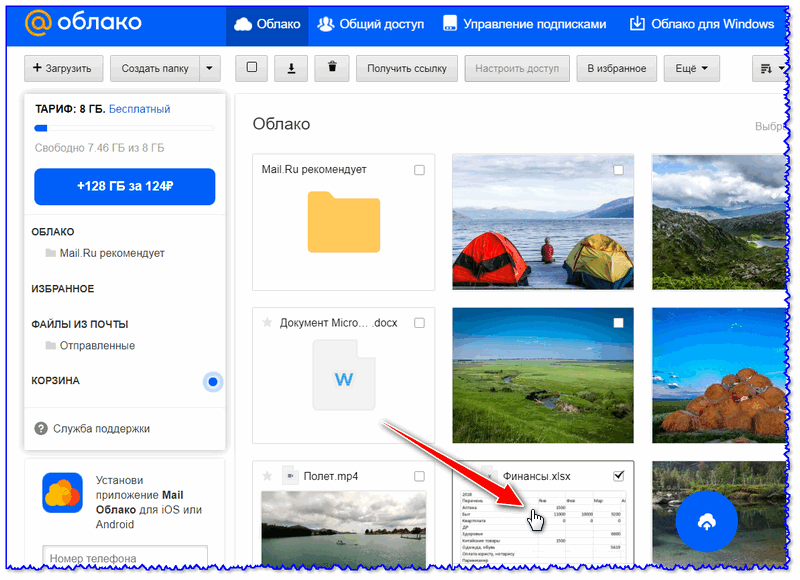The height and width of the screenshot is (580, 800).
Task: Select ОБЛАКО section in sidebar
Action: tap(53, 232)
